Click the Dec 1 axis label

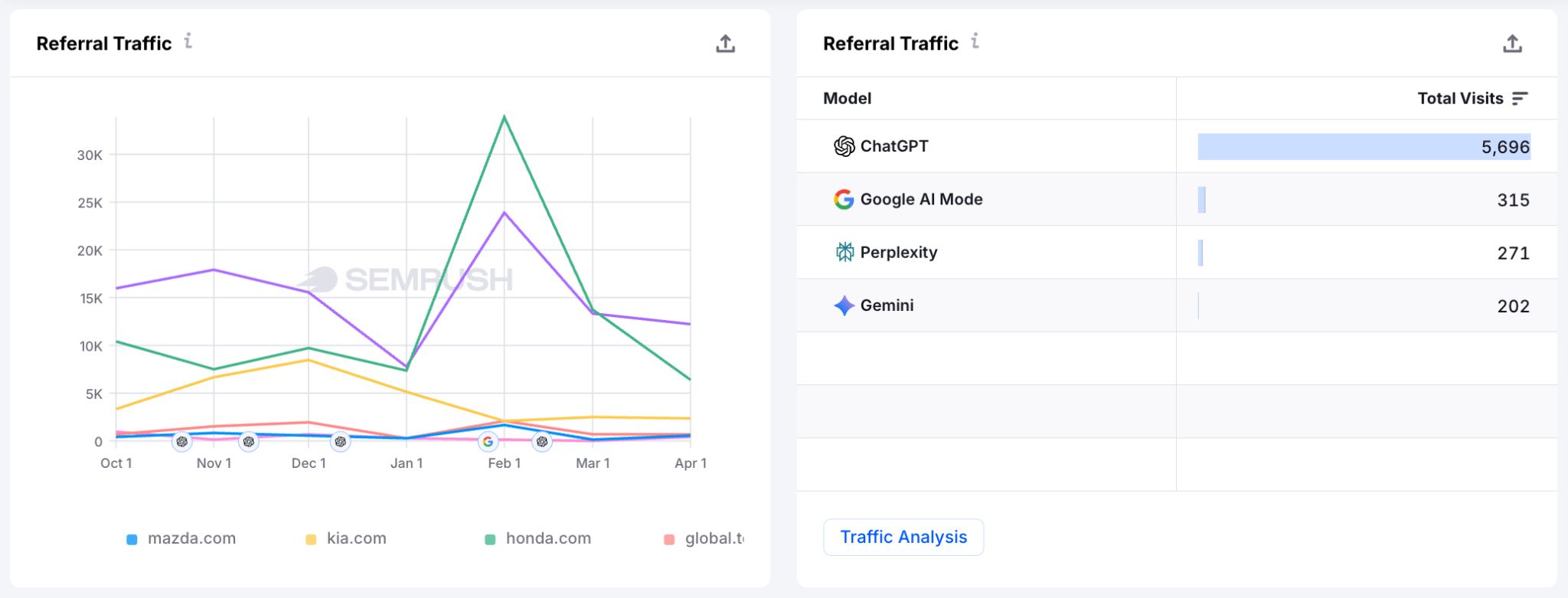tap(309, 463)
